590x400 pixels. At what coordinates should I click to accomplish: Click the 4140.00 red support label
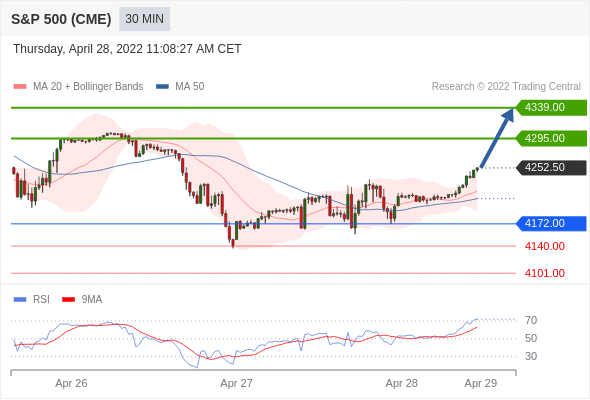544,246
